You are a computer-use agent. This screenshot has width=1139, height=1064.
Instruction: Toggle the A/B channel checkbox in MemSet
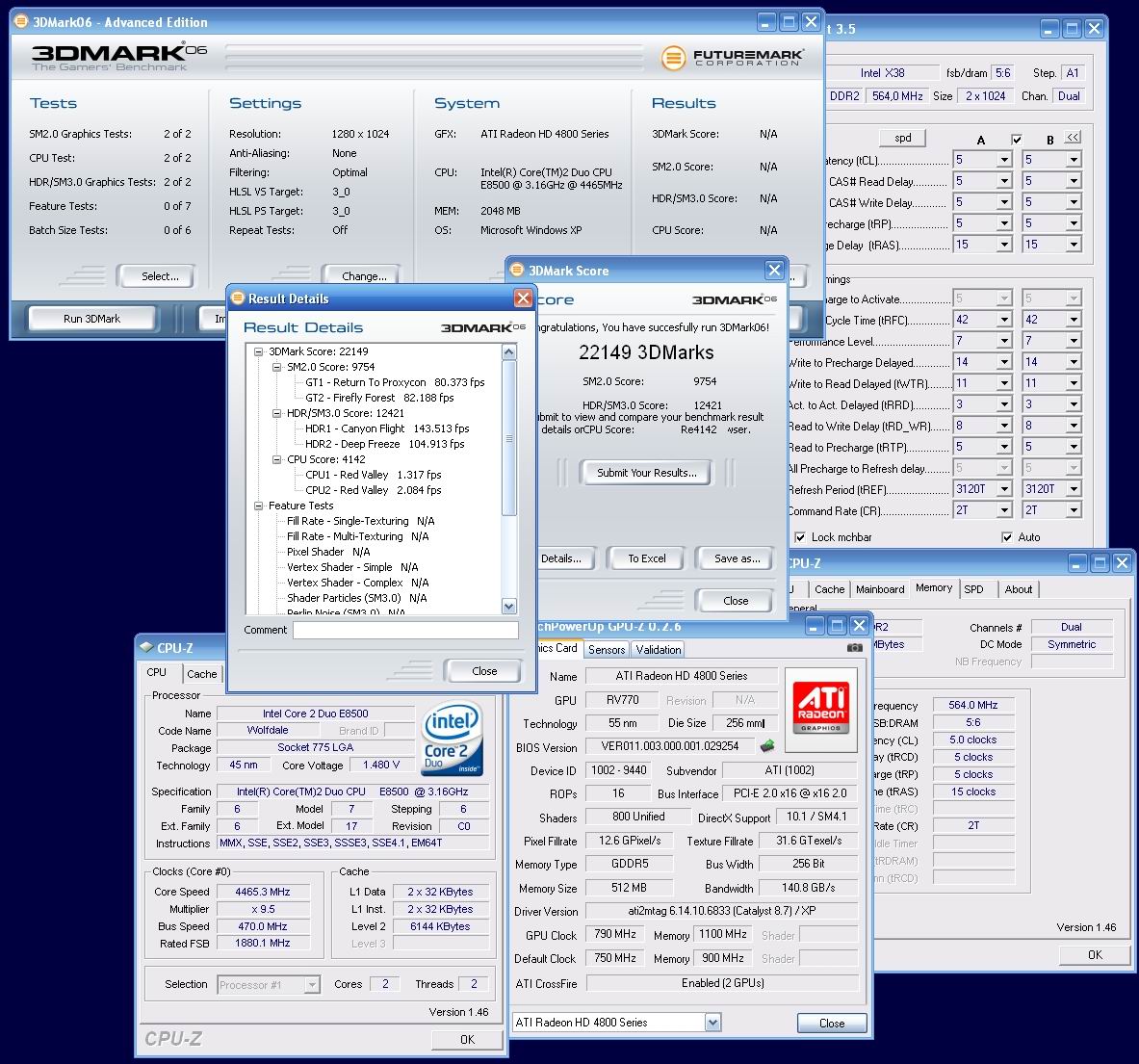coord(1016,140)
